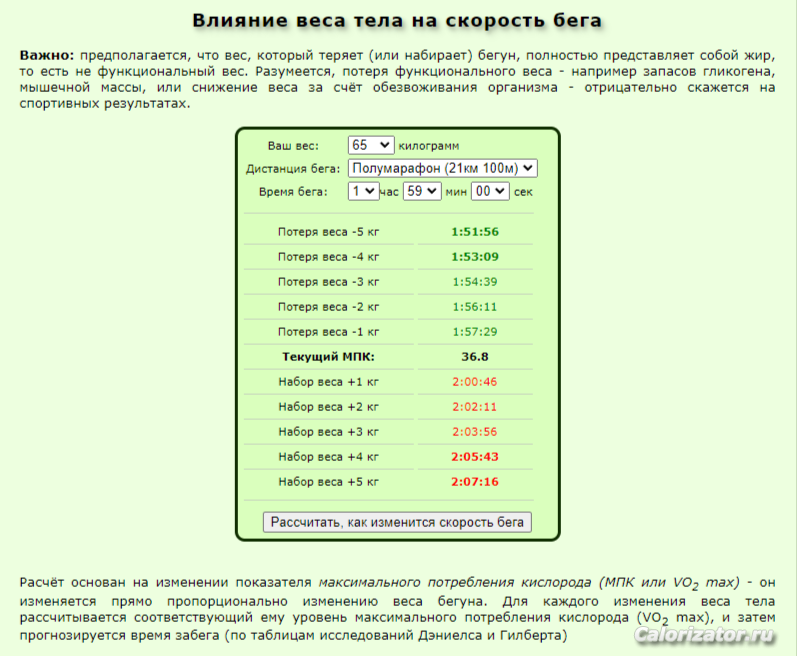Expand the minutes dropdown showing 59
The height and width of the screenshot is (656, 797).
pos(421,191)
